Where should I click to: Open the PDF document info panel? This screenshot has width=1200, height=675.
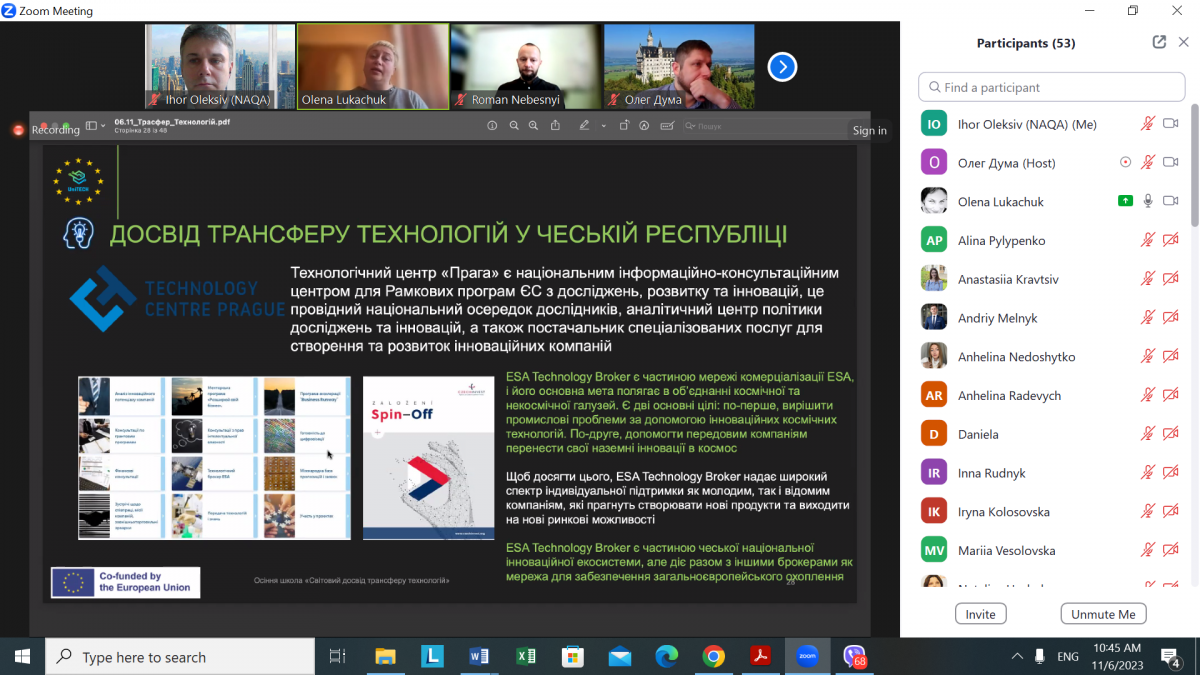click(491, 126)
